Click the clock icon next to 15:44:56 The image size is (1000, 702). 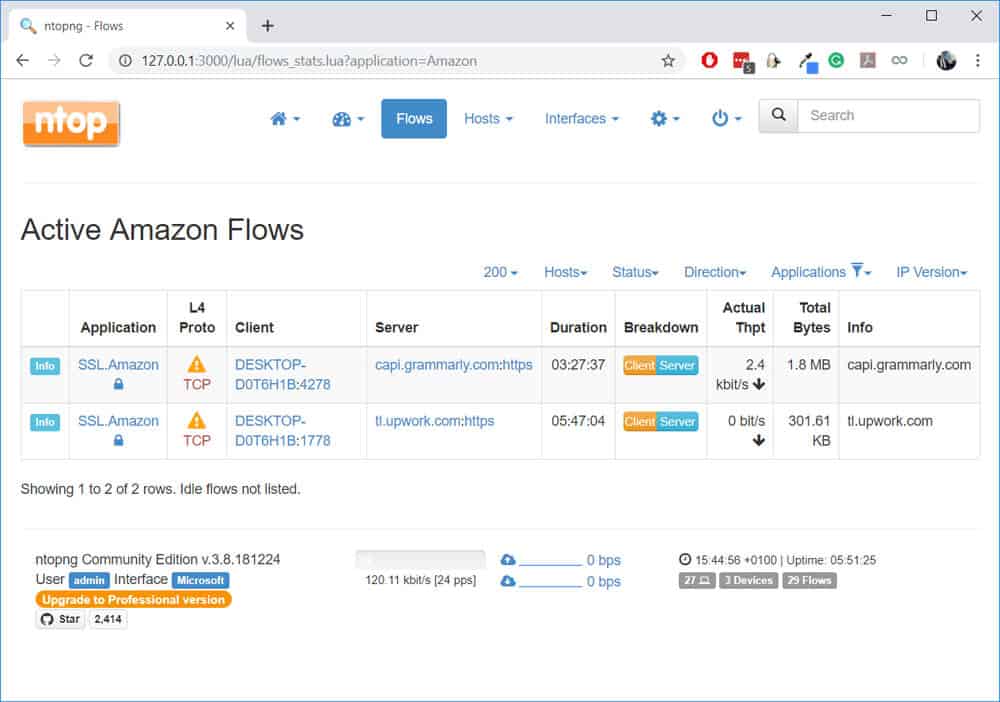pyautogui.click(x=685, y=559)
